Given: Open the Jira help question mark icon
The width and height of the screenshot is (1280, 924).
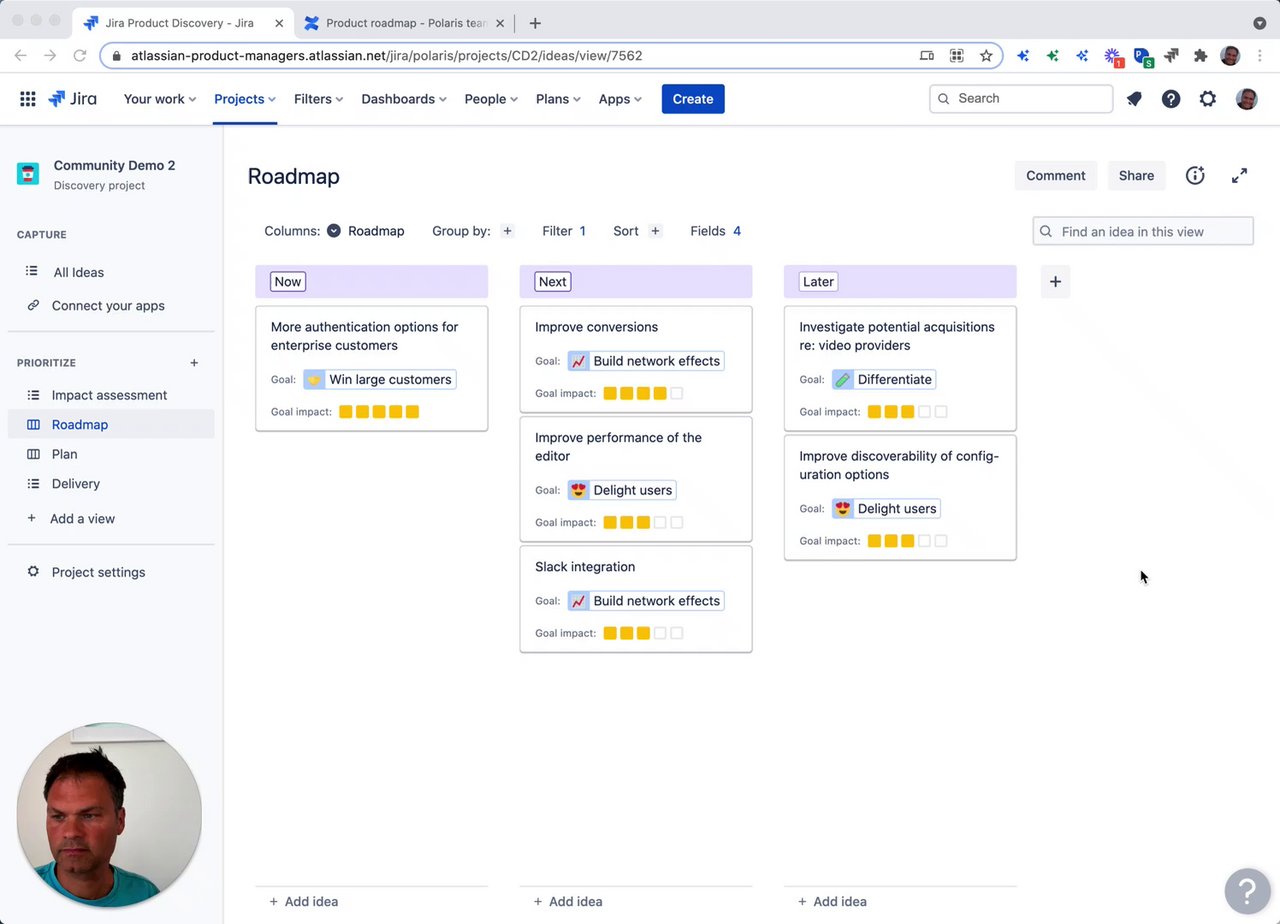Looking at the screenshot, I should pos(1171,99).
